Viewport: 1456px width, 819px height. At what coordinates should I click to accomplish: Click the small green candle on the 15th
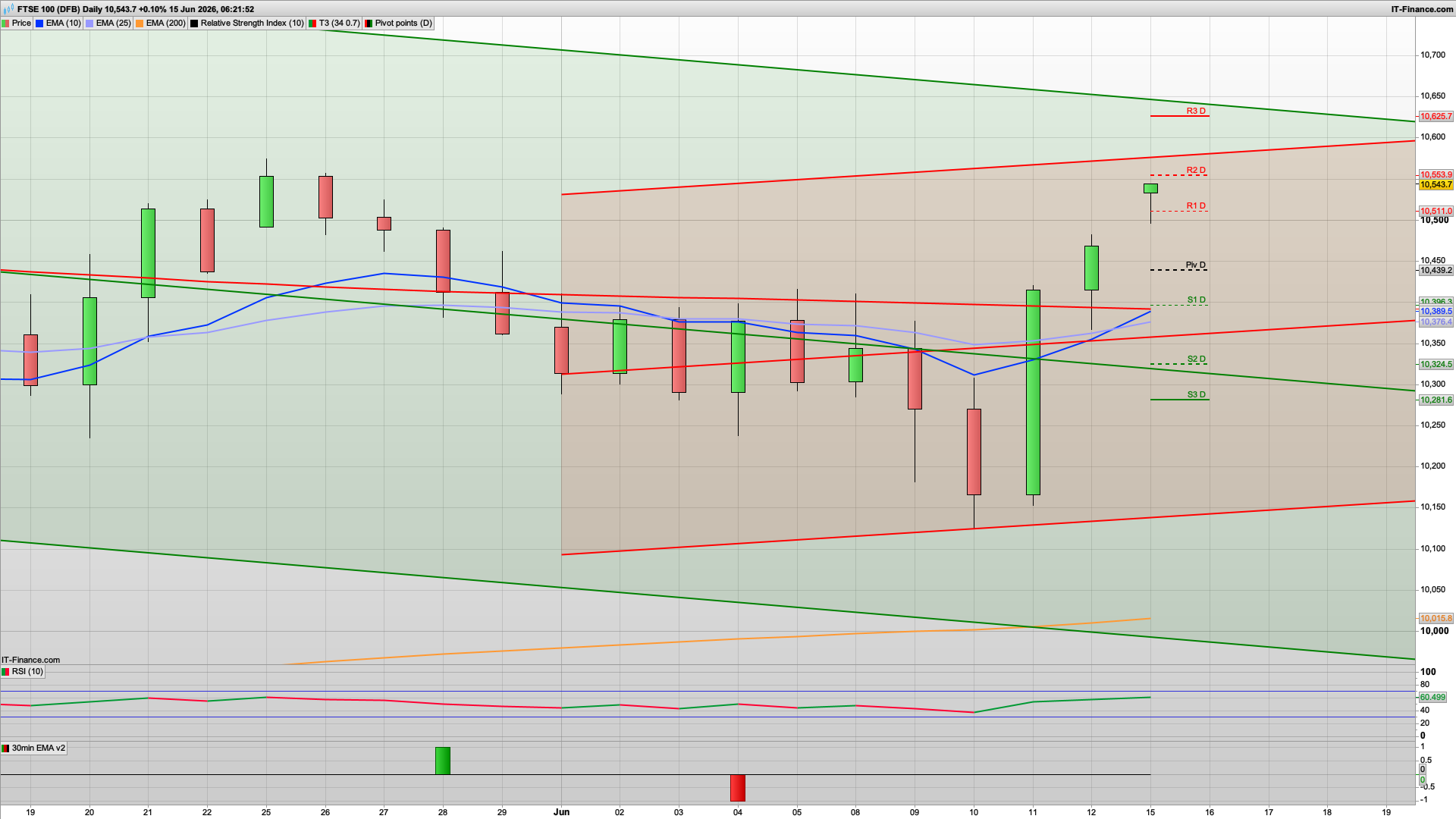pos(1150,188)
